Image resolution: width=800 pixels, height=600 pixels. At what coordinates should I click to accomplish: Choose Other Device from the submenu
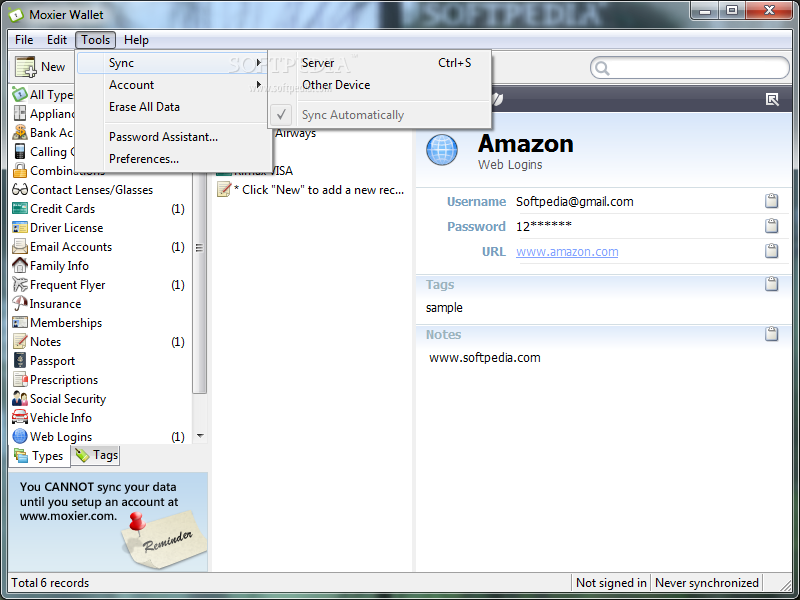380,85
